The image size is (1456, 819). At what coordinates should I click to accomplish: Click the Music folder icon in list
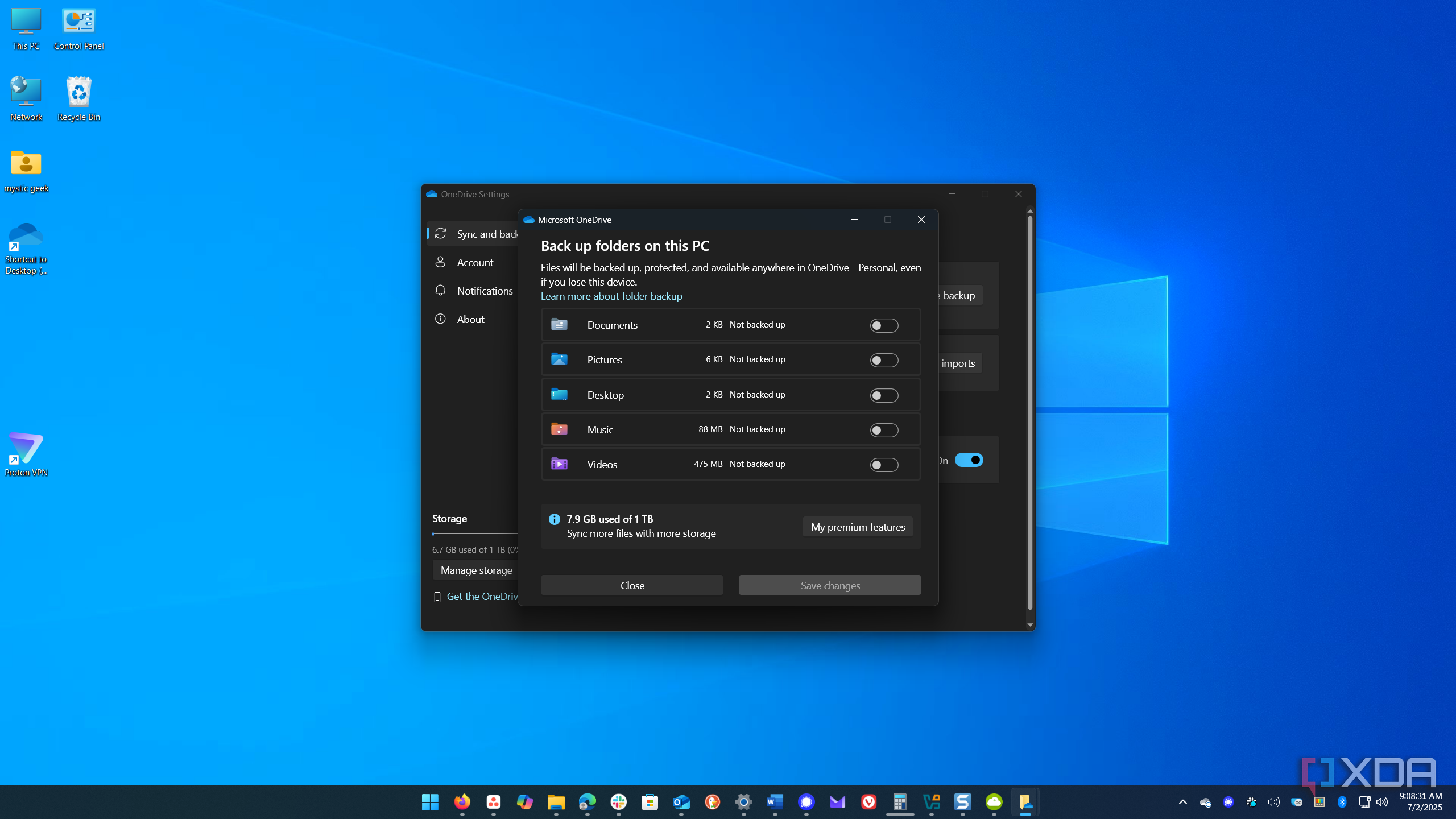(x=559, y=429)
